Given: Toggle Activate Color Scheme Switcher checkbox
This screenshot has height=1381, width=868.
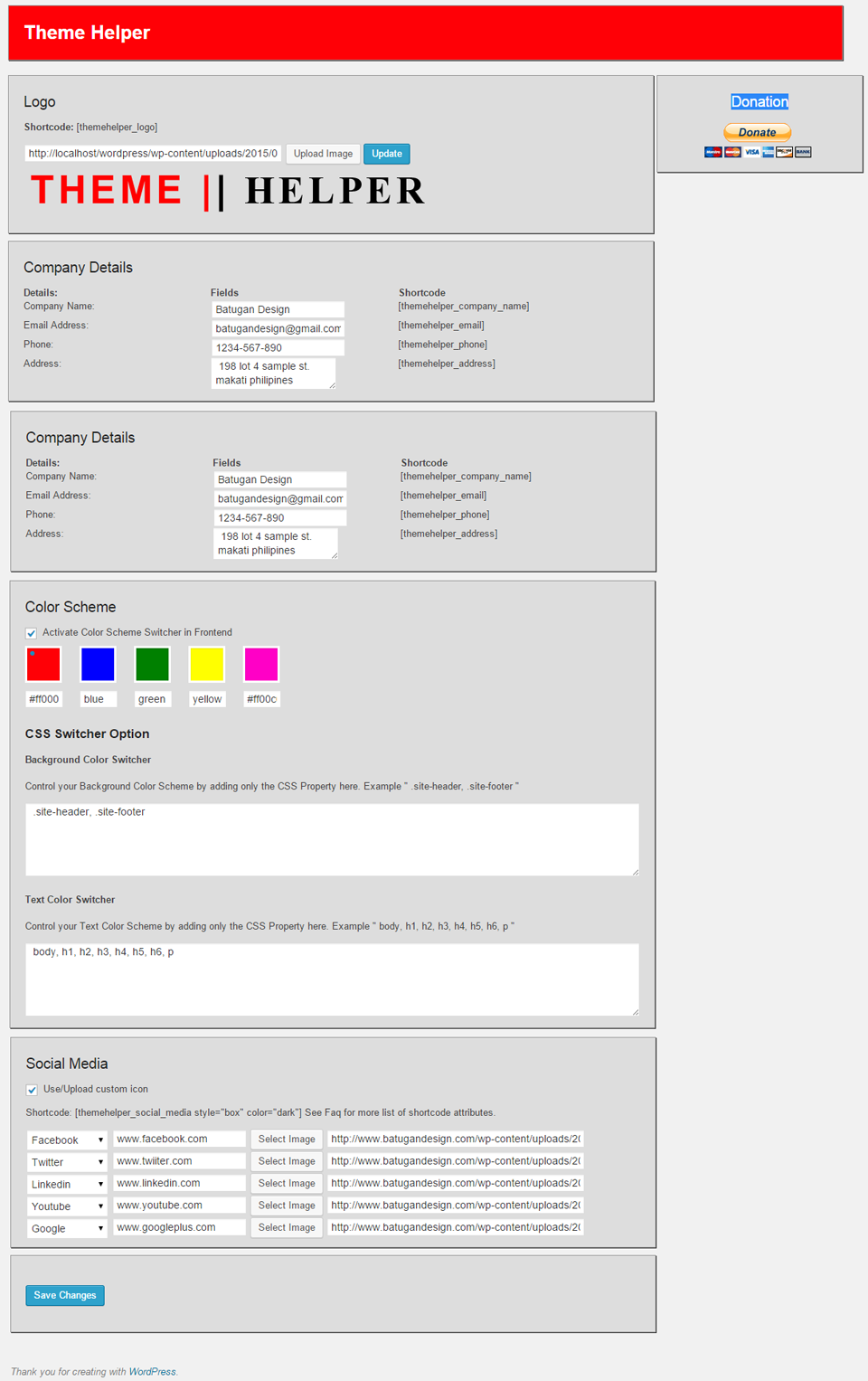Looking at the screenshot, I should pyautogui.click(x=31, y=633).
